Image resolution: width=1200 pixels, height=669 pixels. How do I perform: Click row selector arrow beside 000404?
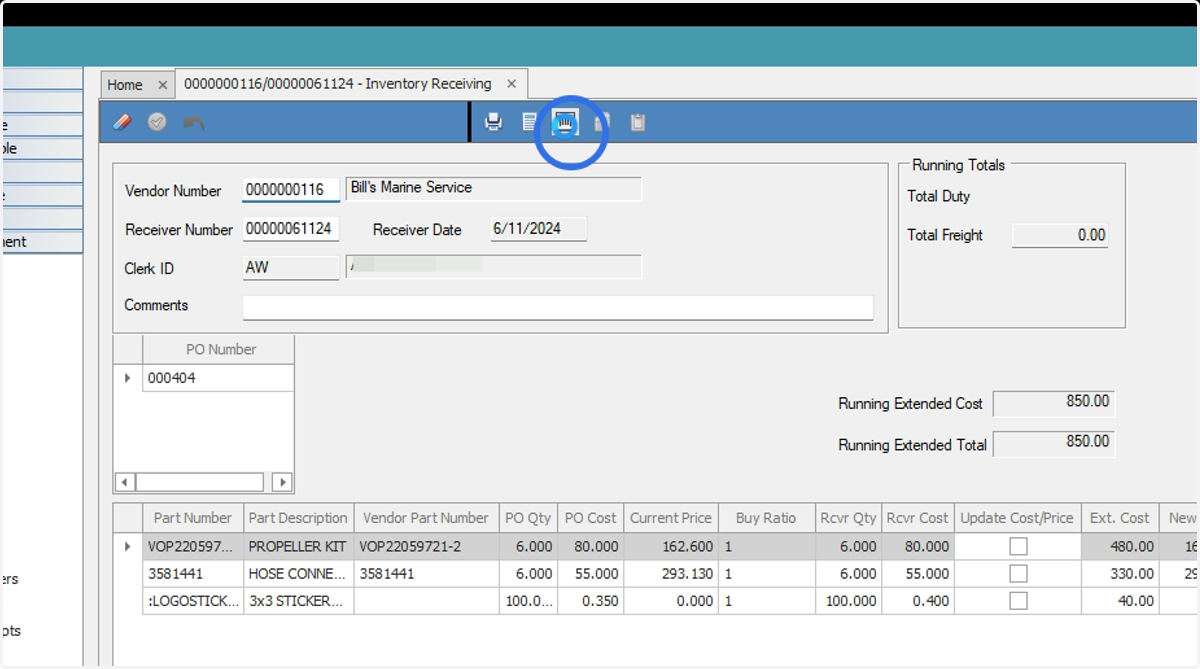point(128,378)
